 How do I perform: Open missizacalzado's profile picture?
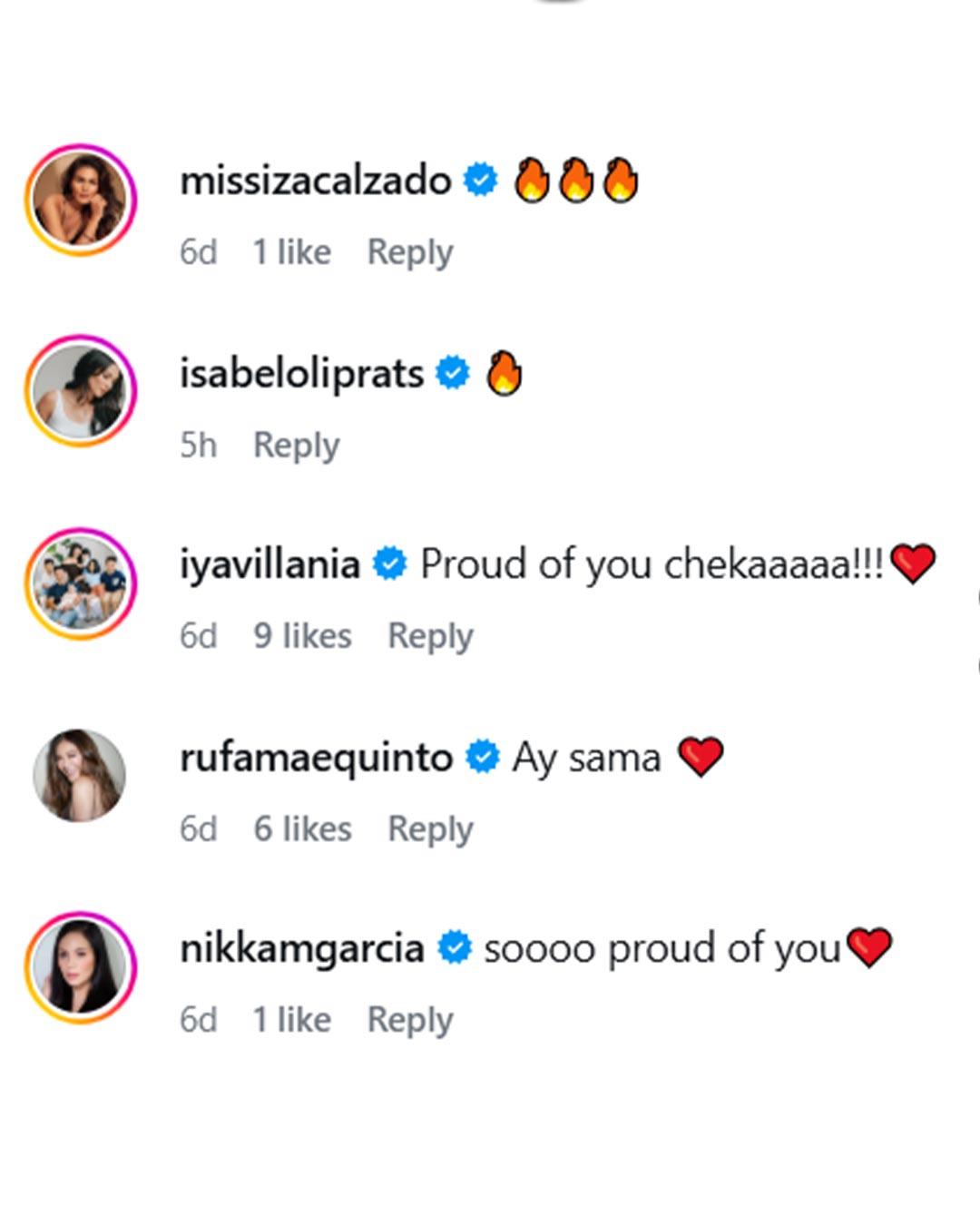[x=81, y=200]
